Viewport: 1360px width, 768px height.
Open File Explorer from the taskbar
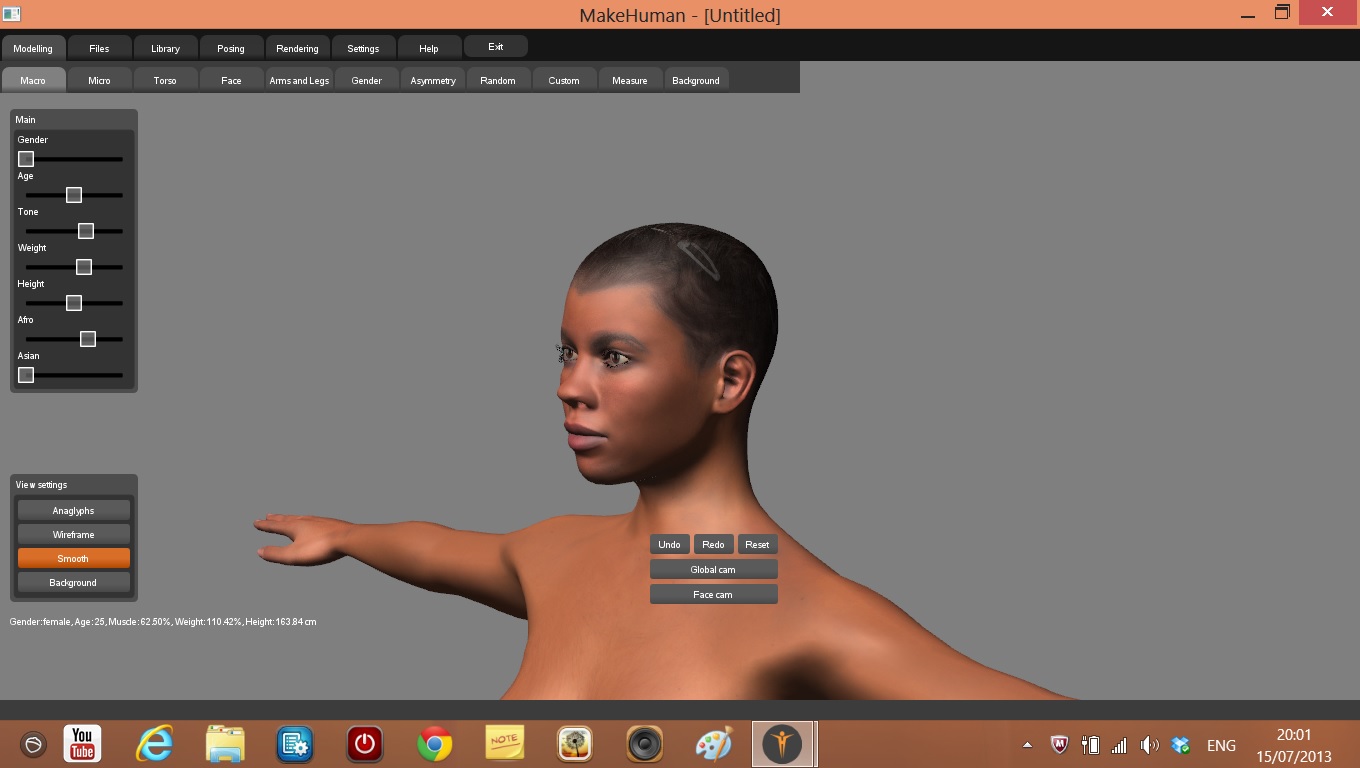[x=223, y=743]
